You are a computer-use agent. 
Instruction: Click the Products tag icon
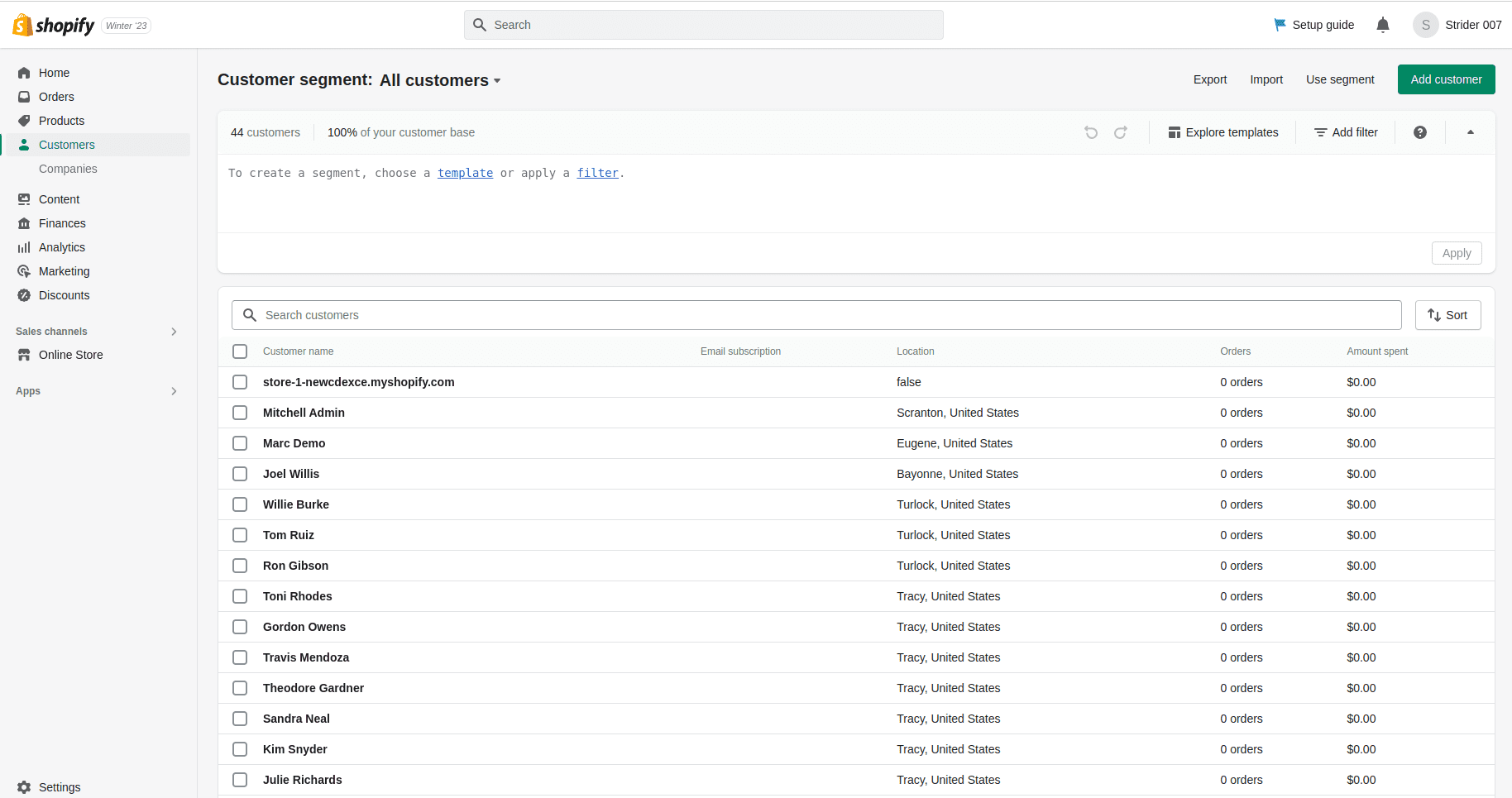coord(24,121)
